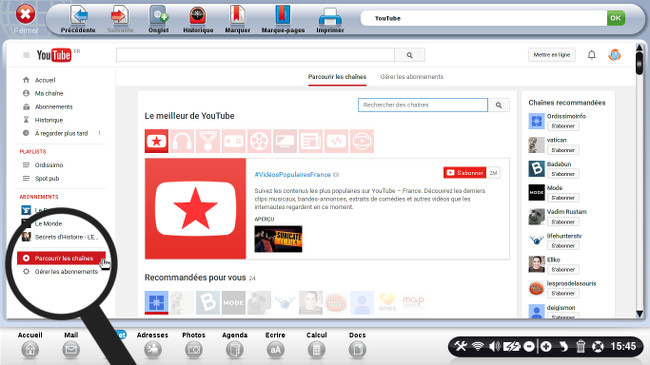650x365 pixels.
Task: Click the large red star channel image
Action: point(195,209)
